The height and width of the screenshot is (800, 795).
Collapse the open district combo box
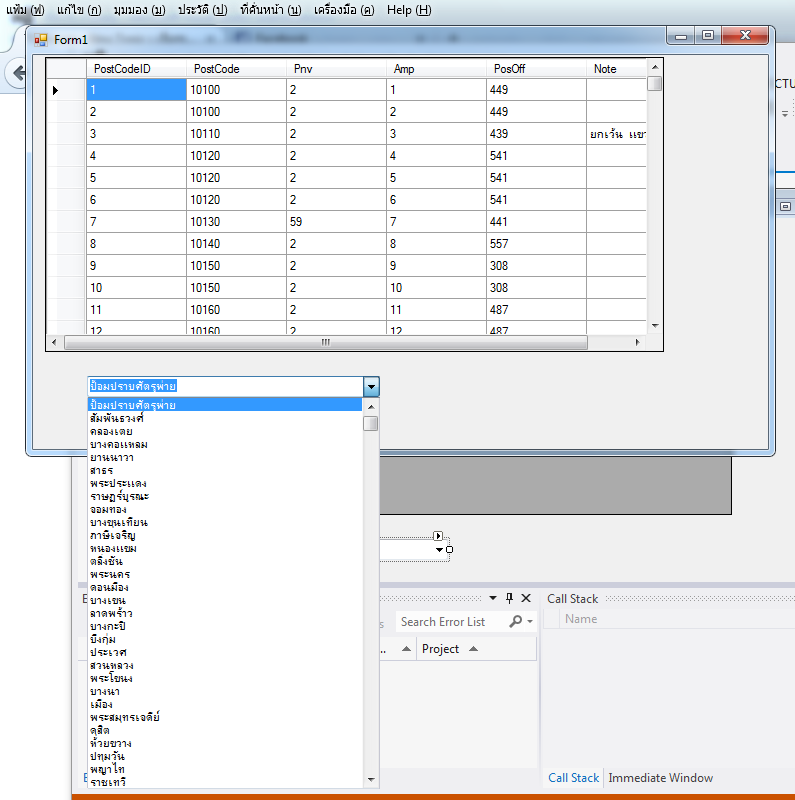[371, 386]
